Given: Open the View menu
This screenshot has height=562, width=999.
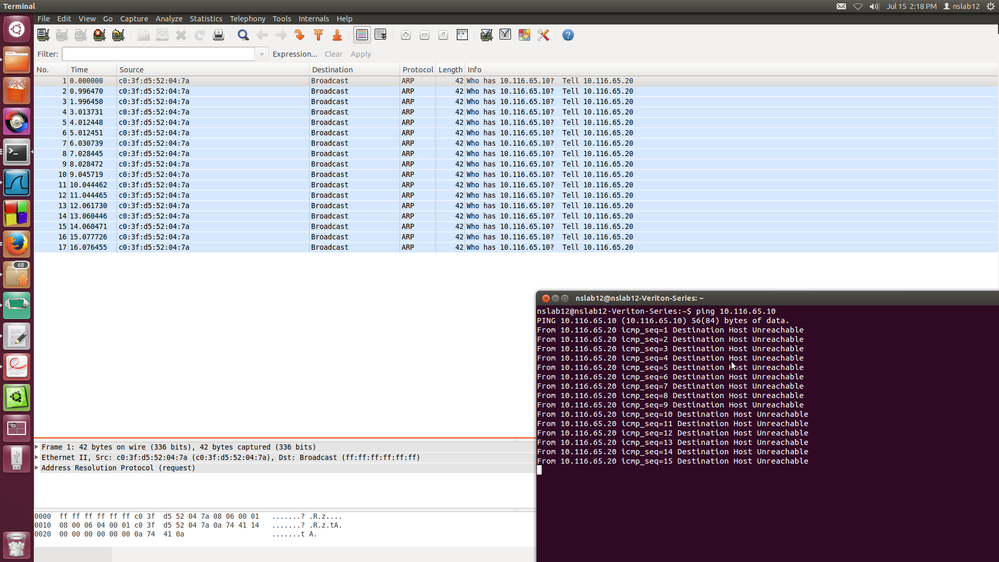Looking at the screenshot, I should [x=87, y=18].
